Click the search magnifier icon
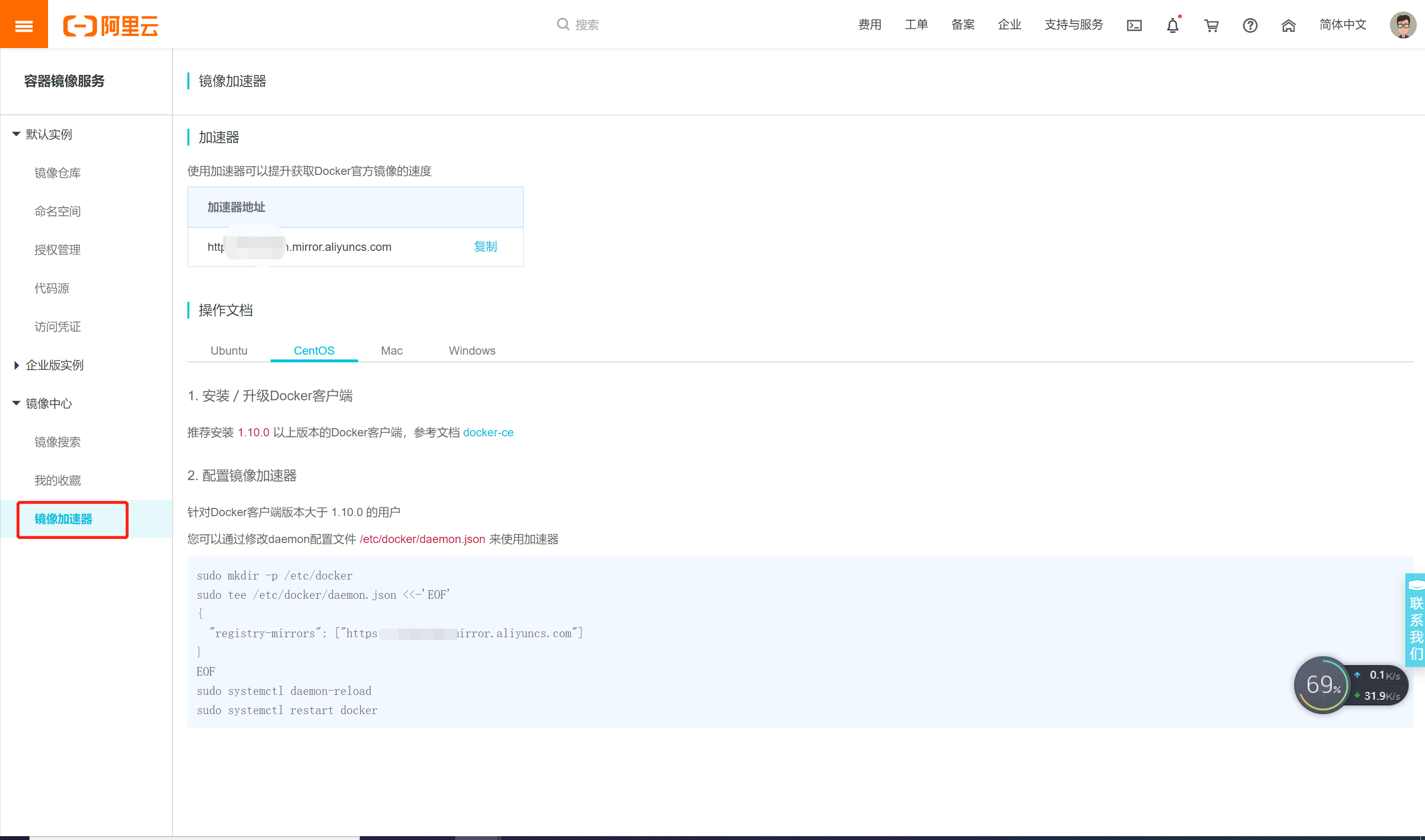1425x840 pixels. coord(563,25)
